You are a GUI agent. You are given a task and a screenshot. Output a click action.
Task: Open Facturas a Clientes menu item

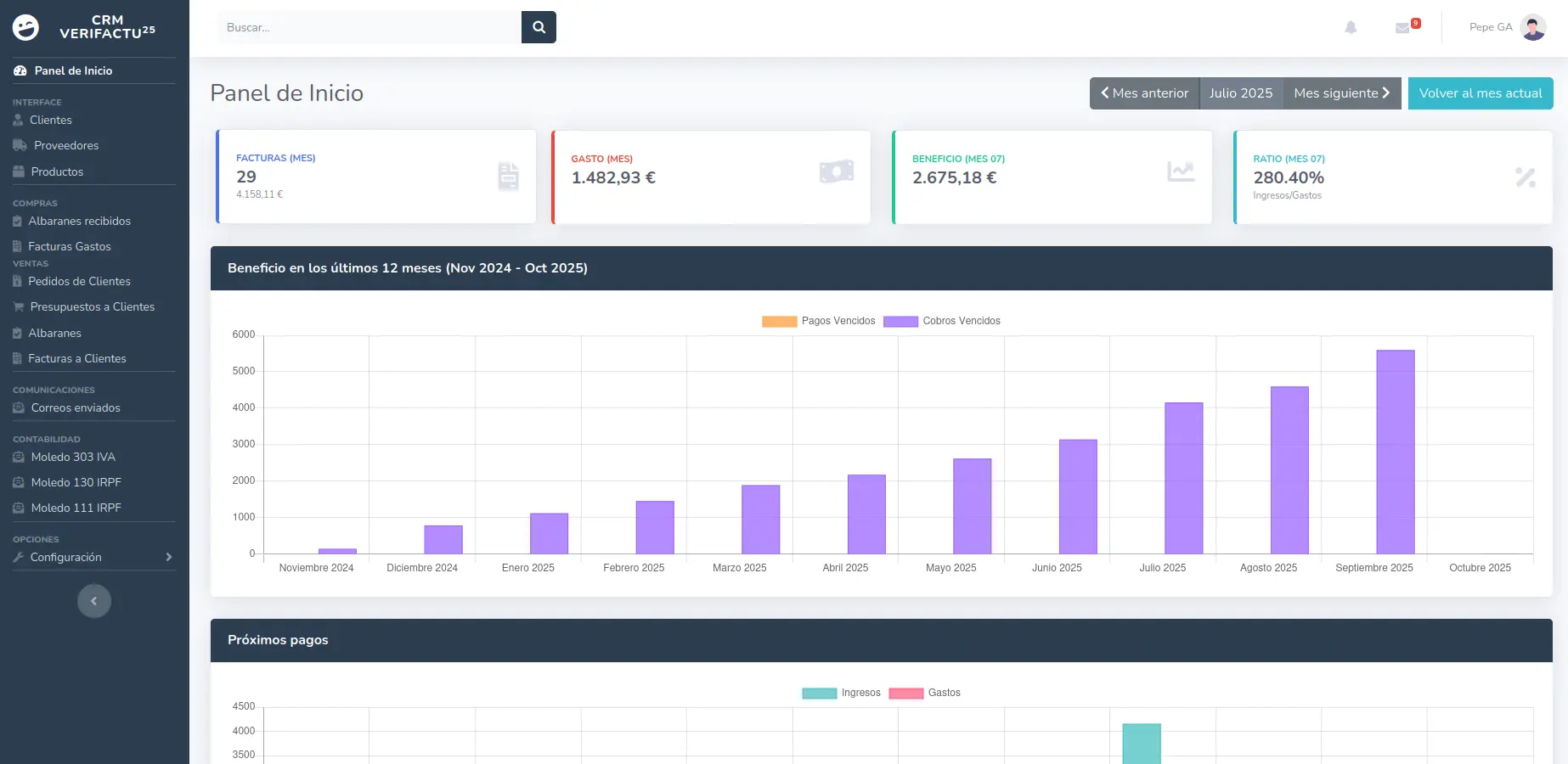pos(76,358)
